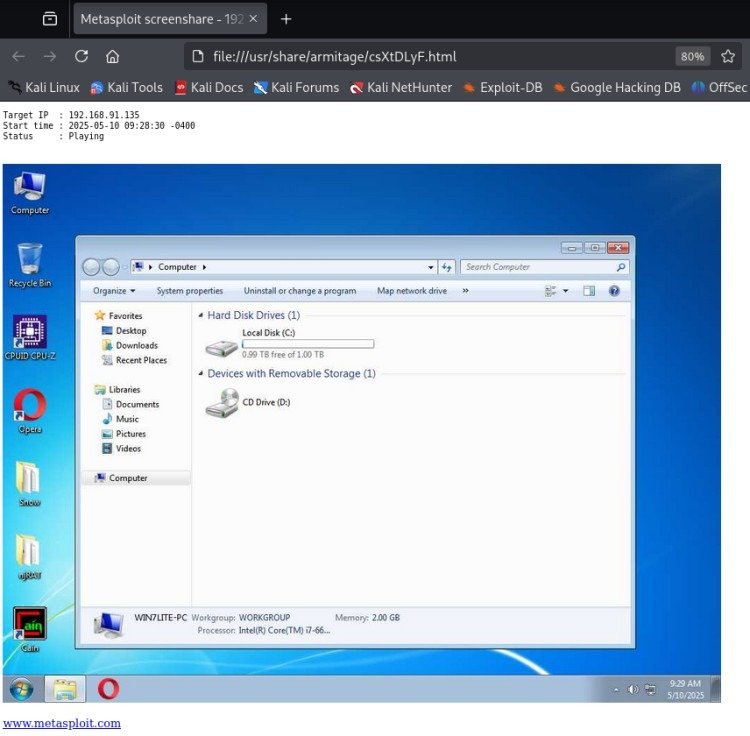Click the browser back arrow
The image size is (750, 736).
[18, 56]
